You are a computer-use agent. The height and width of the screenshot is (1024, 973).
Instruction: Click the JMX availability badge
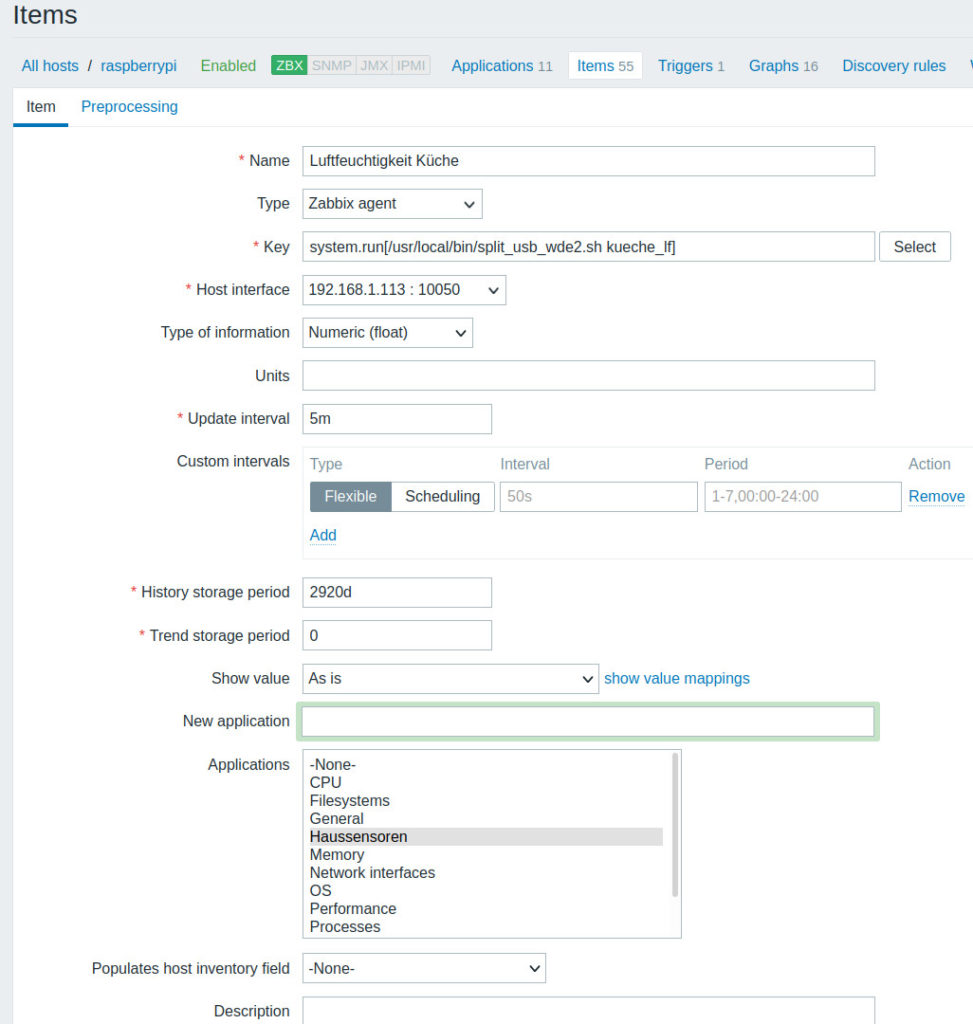pos(374,65)
